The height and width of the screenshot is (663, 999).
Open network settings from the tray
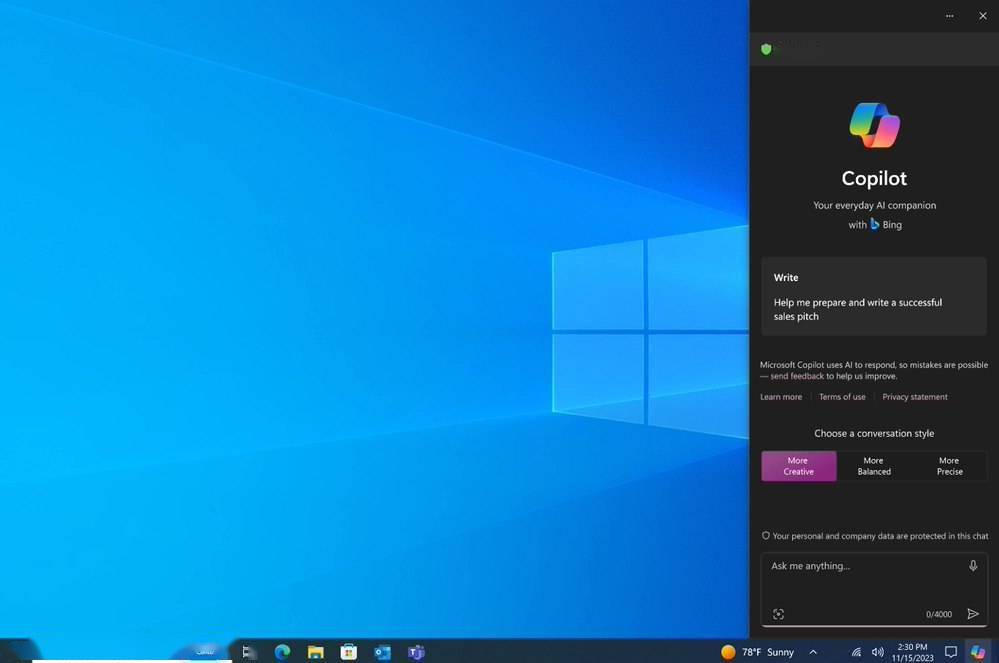click(x=856, y=652)
